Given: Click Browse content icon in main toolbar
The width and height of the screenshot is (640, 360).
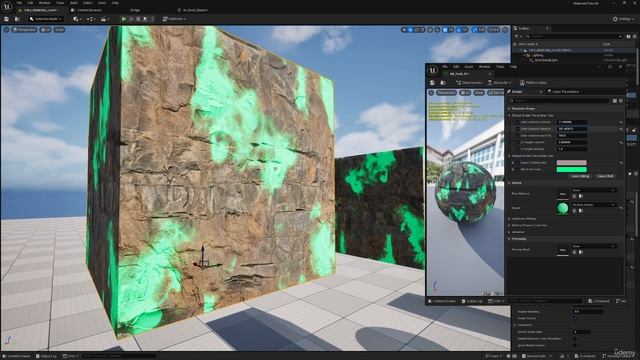Looking at the screenshot, I should point(17,19).
